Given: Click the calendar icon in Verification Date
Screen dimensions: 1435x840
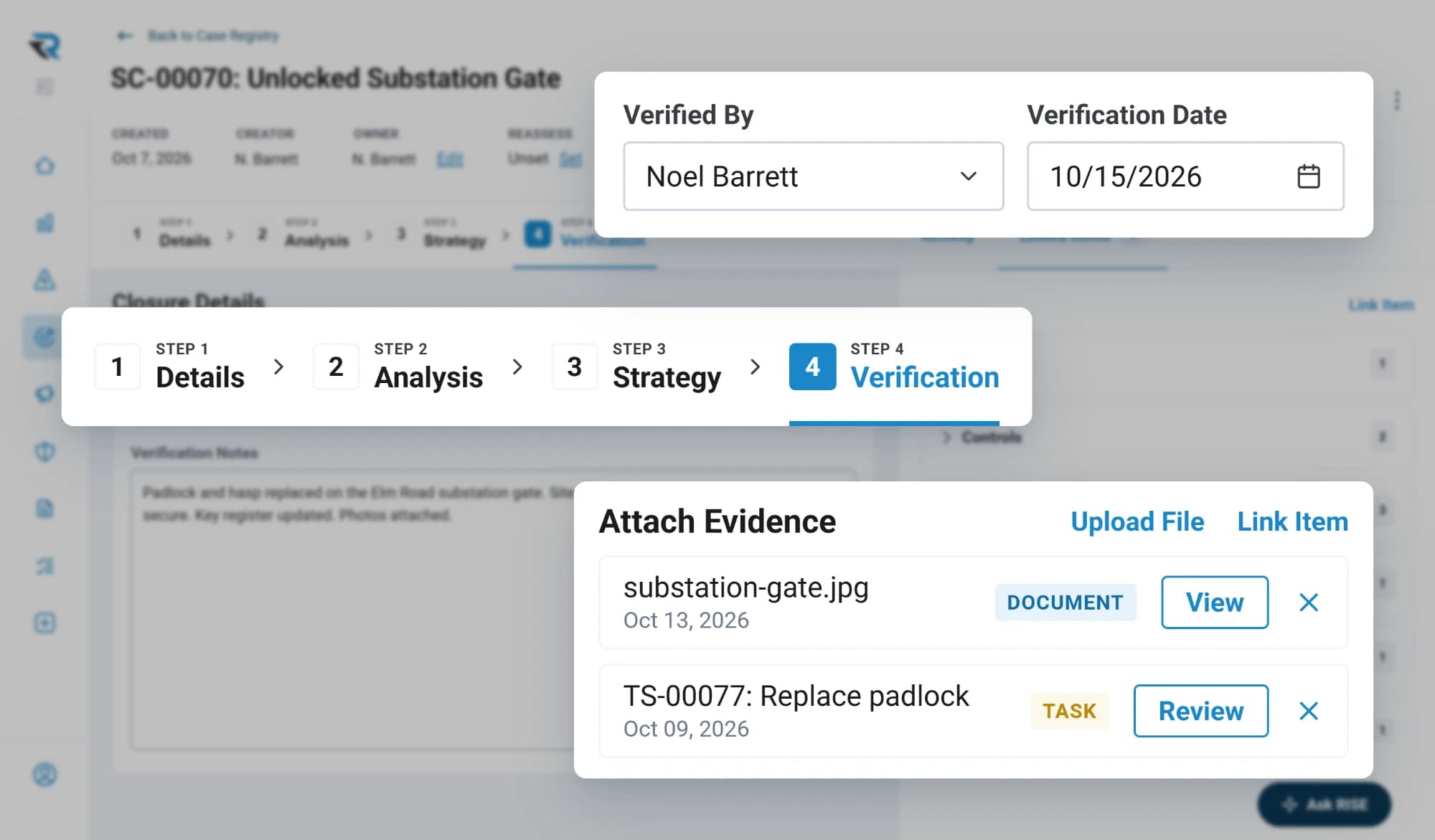Looking at the screenshot, I should (x=1309, y=176).
